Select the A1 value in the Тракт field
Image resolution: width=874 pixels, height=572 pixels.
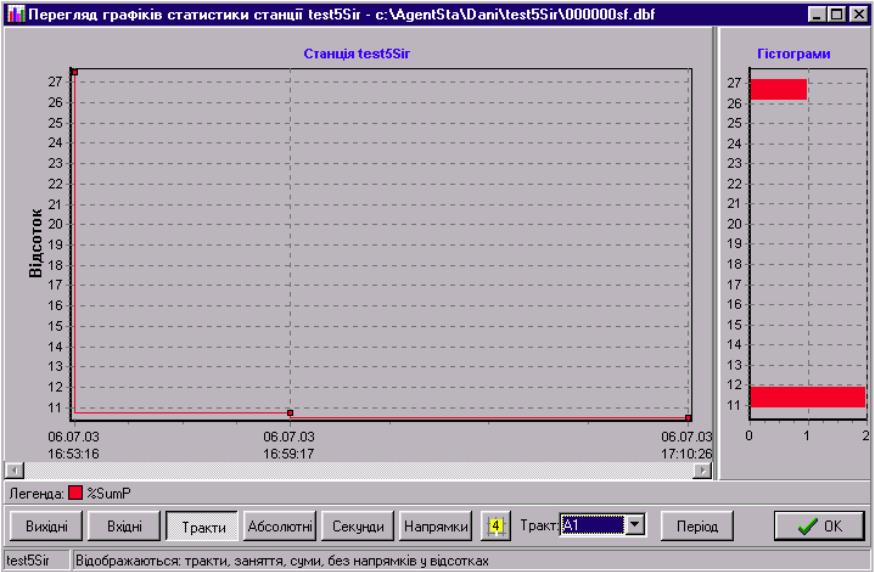[593, 525]
